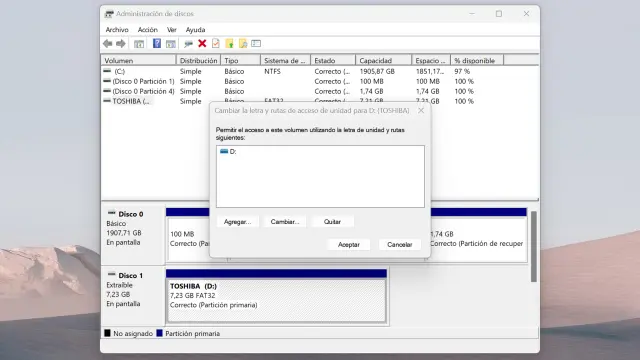The width and height of the screenshot is (640, 360).
Task: Sort by the Capacidad column header
Action: (x=384, y=60)
